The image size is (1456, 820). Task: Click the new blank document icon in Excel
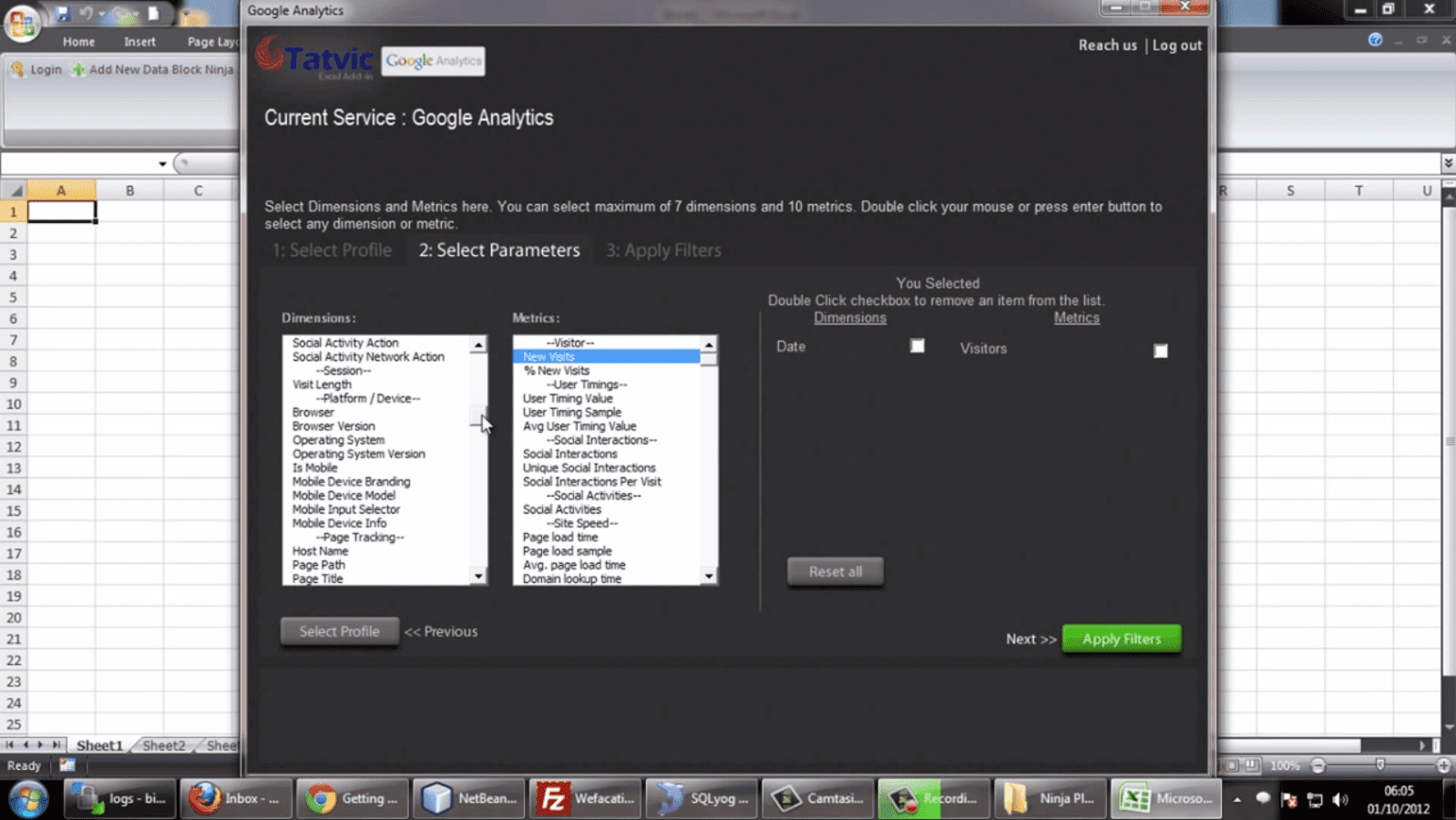click(x=154, y=14)
